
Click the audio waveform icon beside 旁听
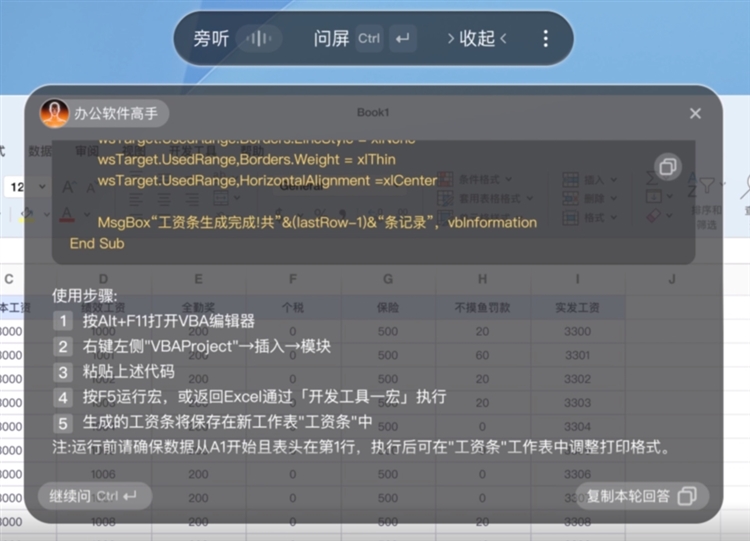tap(259, 39)
